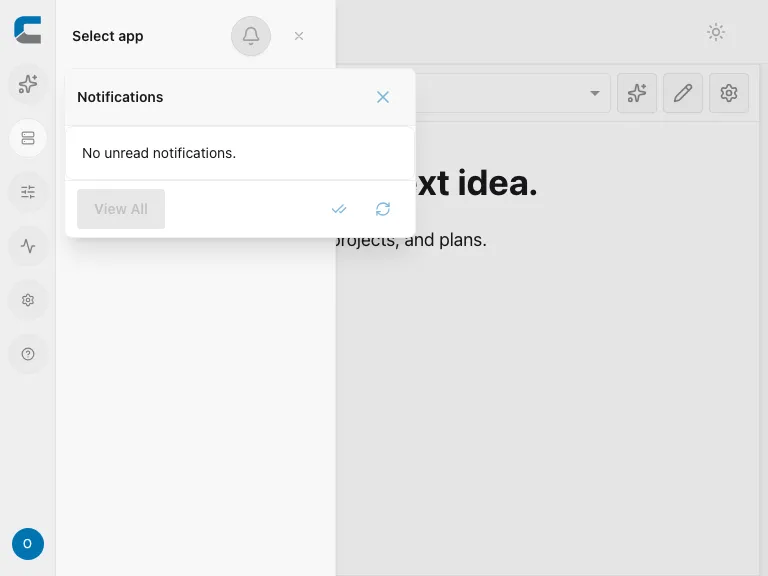Expand the app selector dropdown arrow
768x576 pixels.
coord(595,93)
